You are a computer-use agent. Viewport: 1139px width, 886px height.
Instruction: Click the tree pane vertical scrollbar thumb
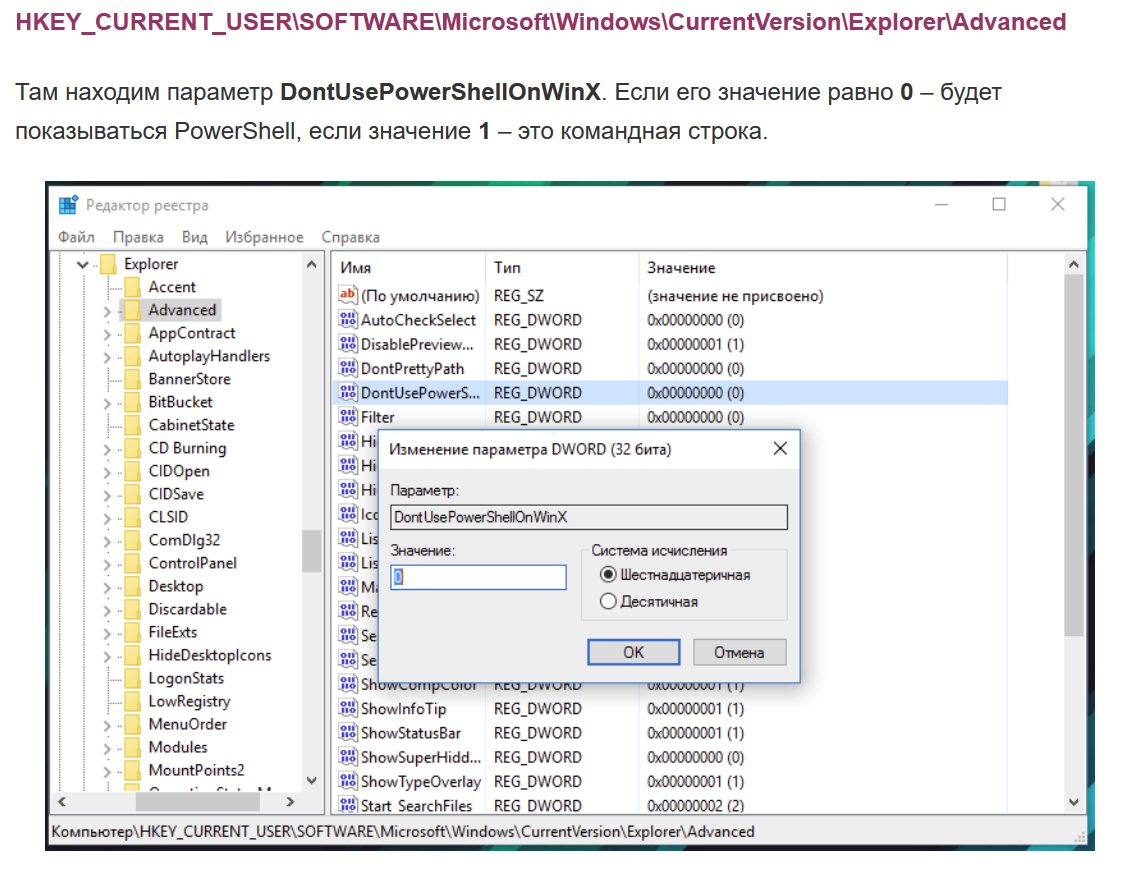coord(312,551)
